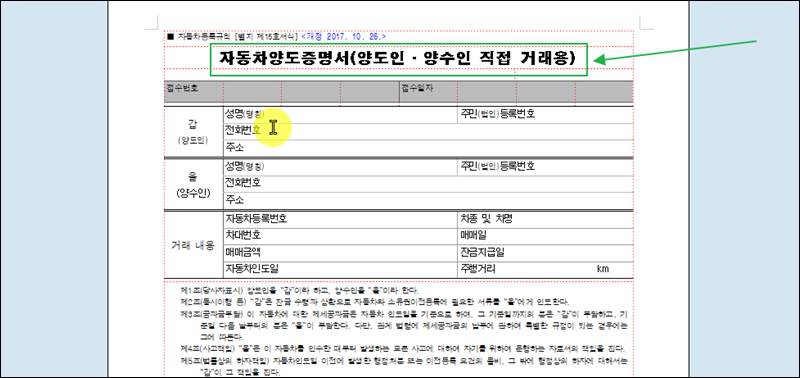Click the 주행거리 label
Screen dimensions: 800x378
pos(478,269)
